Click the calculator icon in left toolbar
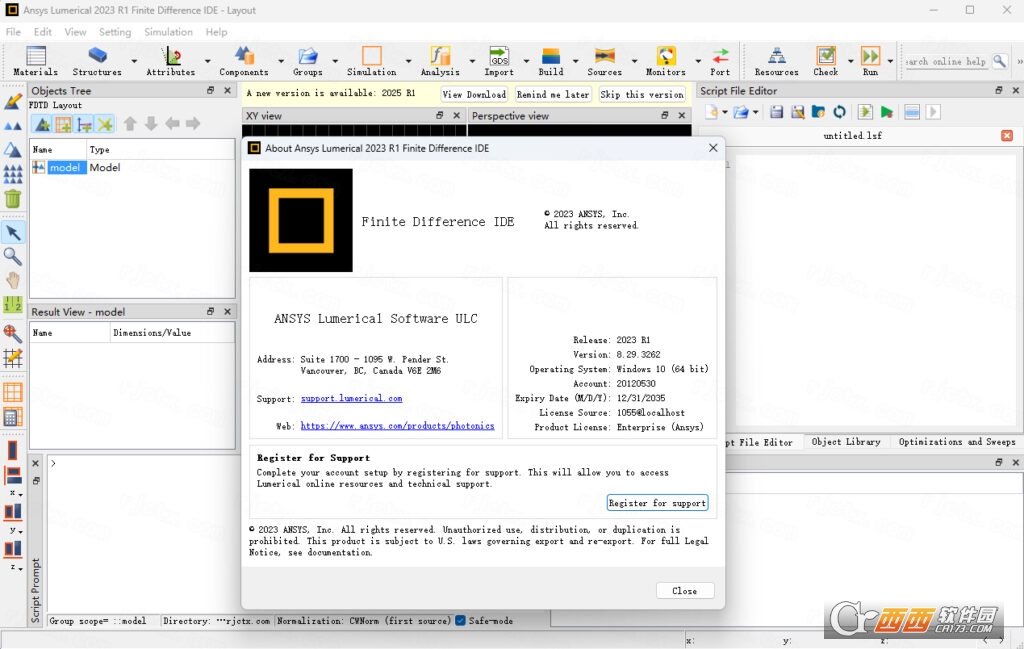Image resolution: width=1024 pixels, height=649 pixels. tap(12, 417)
